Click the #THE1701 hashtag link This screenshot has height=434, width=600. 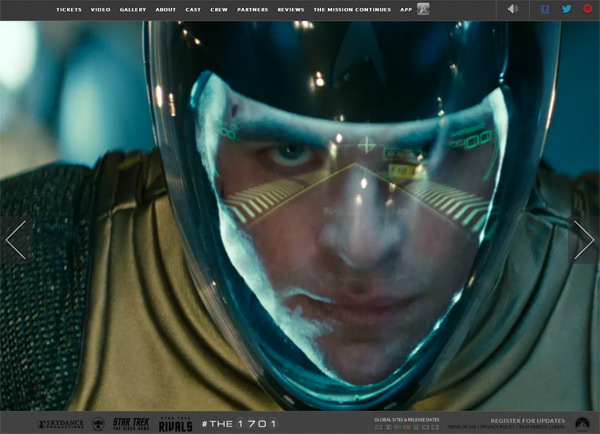point(239,424)
